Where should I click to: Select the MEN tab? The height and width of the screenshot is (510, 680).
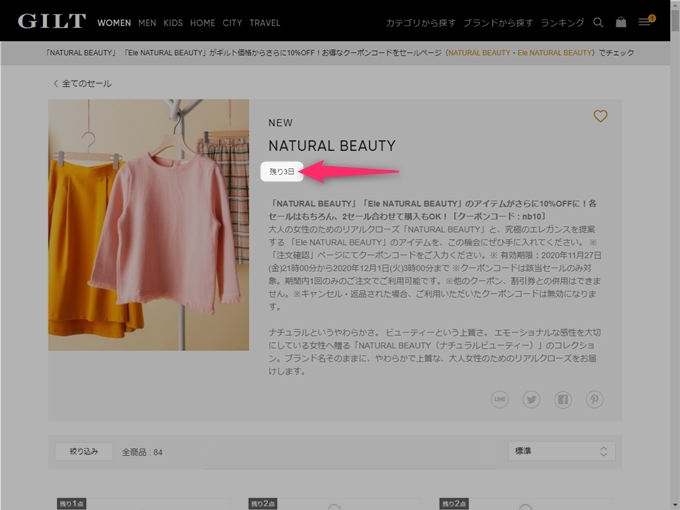pos(147,23)
